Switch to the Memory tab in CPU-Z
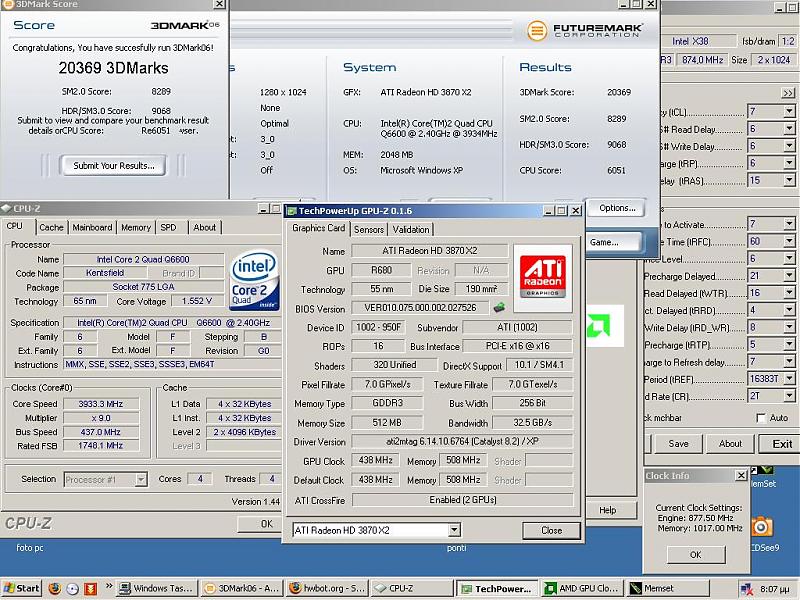800x600 pixels. (136, 228)
